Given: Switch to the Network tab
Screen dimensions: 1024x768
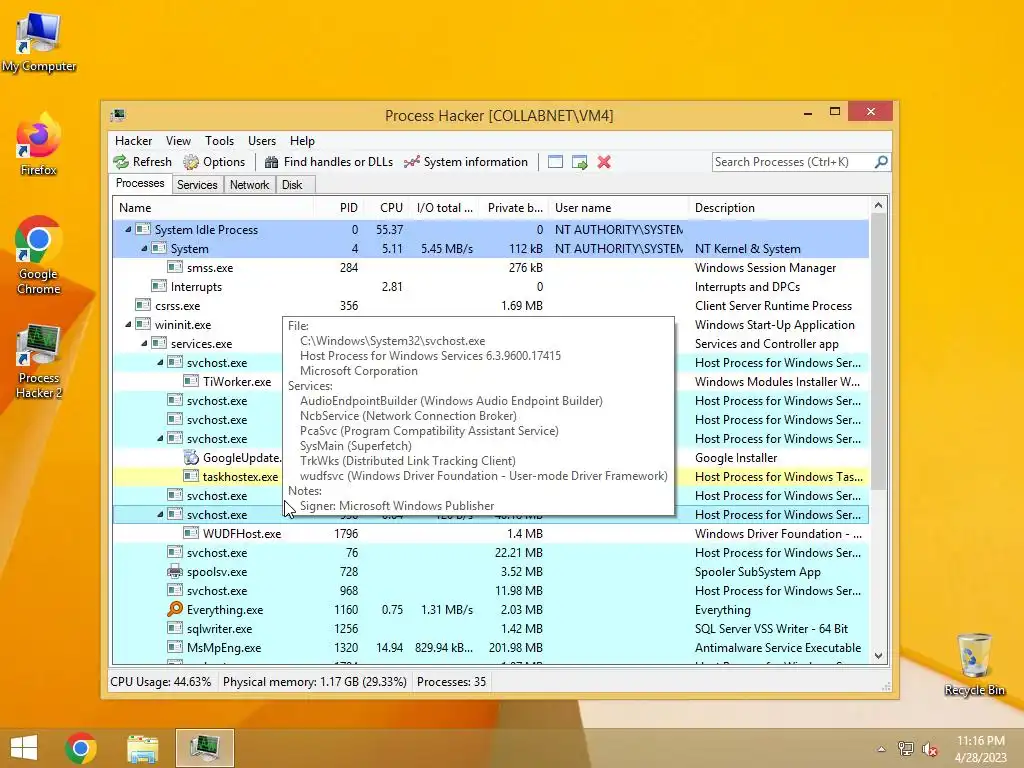Looking at the screenshot, I should (x=249, y=185).
